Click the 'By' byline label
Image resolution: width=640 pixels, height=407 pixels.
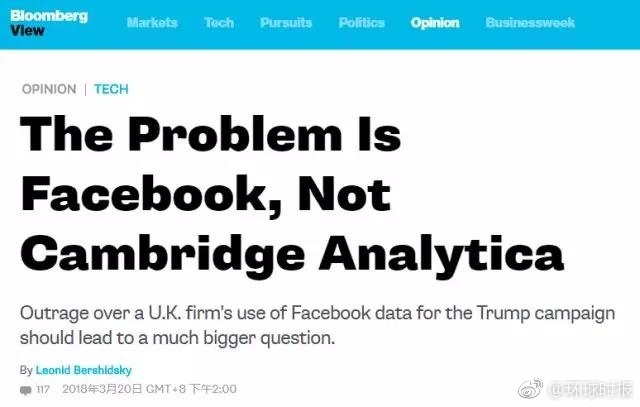(26, 370)
